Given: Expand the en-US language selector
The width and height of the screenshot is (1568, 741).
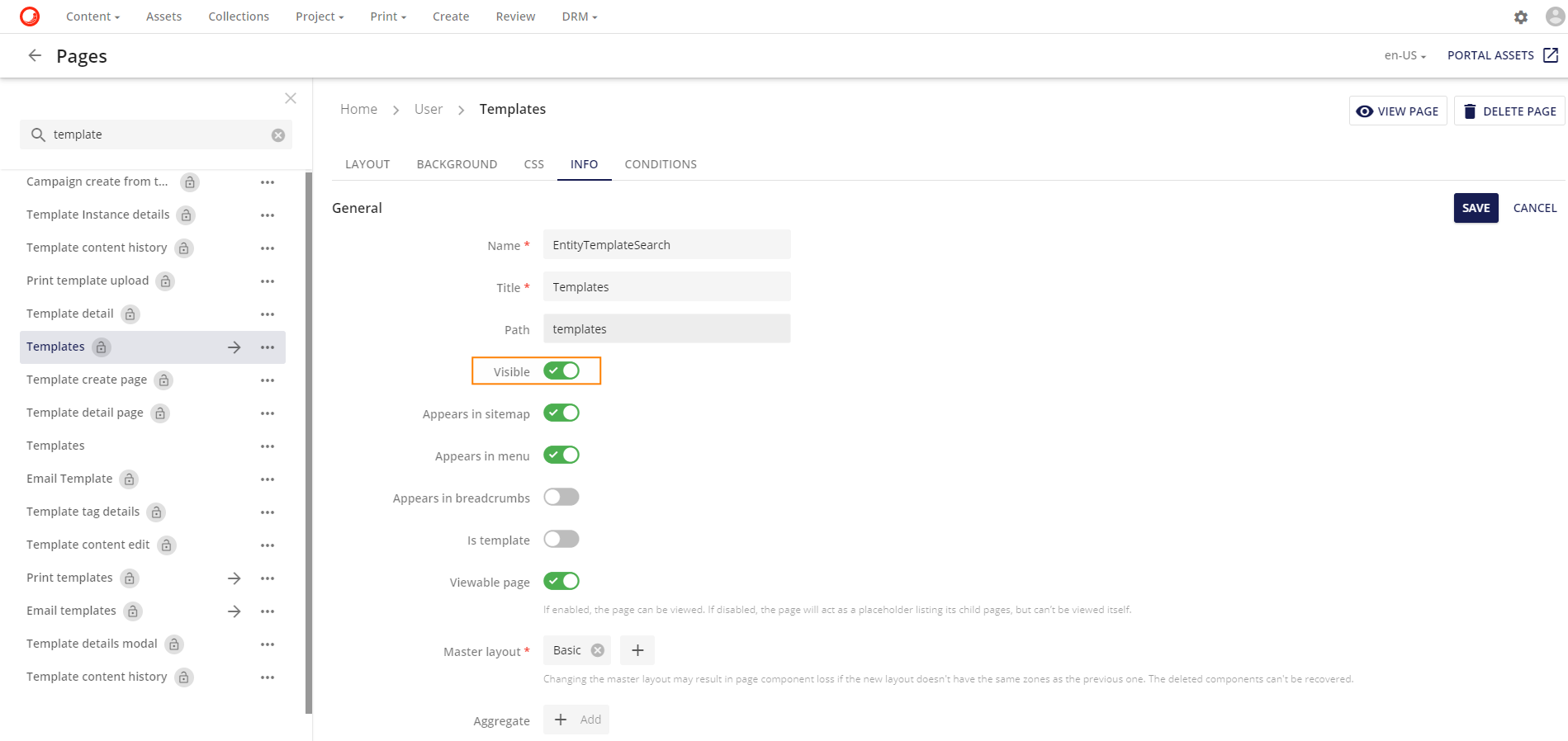Looking at the screenshot, I should pyautogui.click(x=1405, y=55).
